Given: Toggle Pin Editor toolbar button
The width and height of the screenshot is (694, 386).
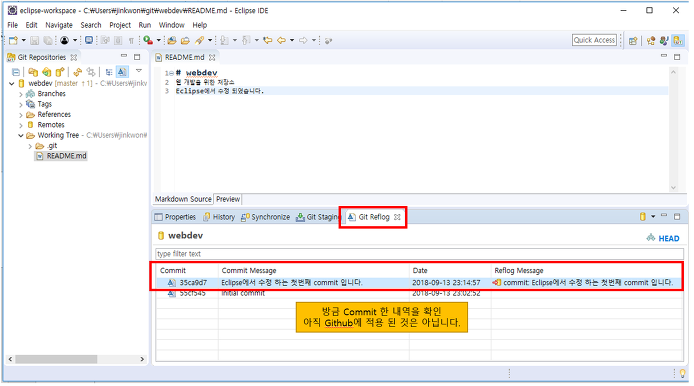Looking at the screenshot, I should pyautogui.click(x=328, y=40).
